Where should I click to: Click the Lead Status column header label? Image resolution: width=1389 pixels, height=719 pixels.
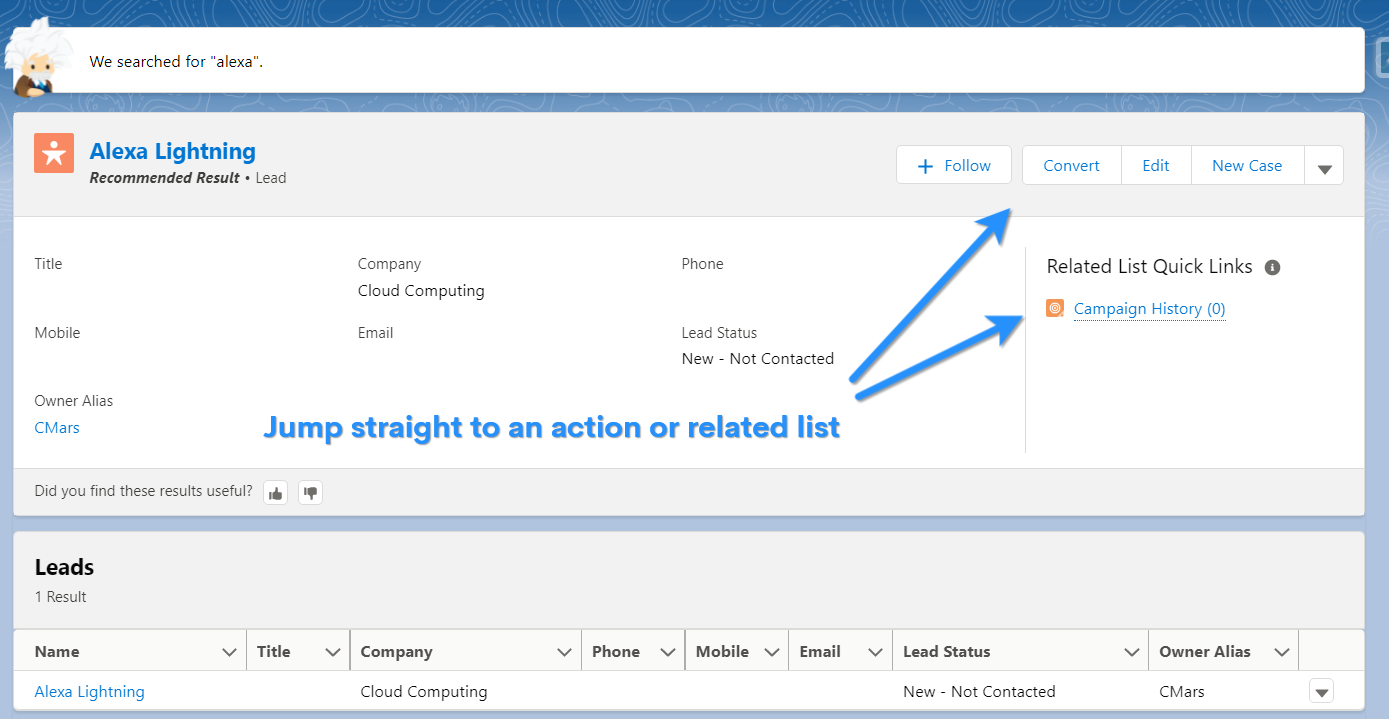[x=946, y=652]
